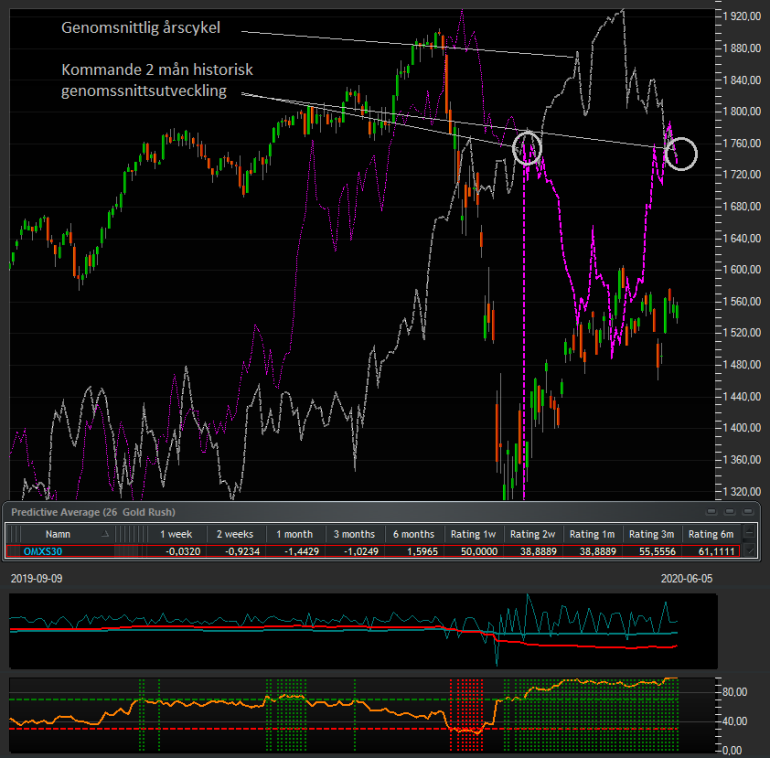Sort the table by the 1 week column
Image resolution: width=770 pixels, height=758 pixels.
[x=177, y=535]
